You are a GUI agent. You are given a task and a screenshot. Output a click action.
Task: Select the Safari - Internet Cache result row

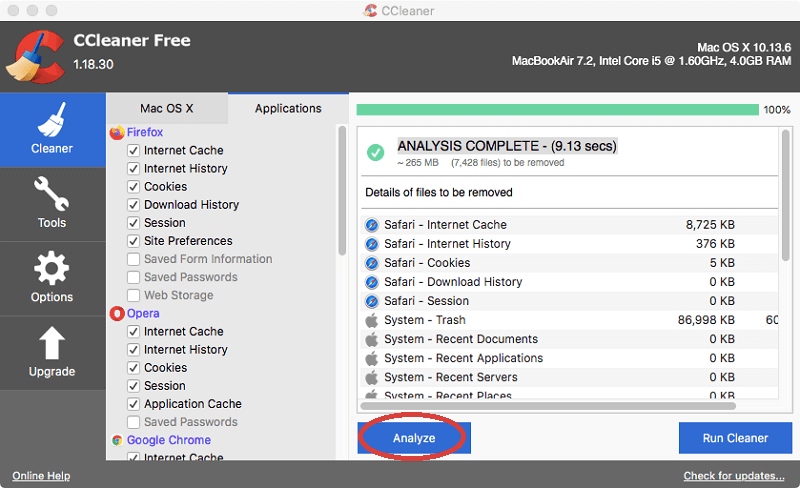[x=569, y=225]
